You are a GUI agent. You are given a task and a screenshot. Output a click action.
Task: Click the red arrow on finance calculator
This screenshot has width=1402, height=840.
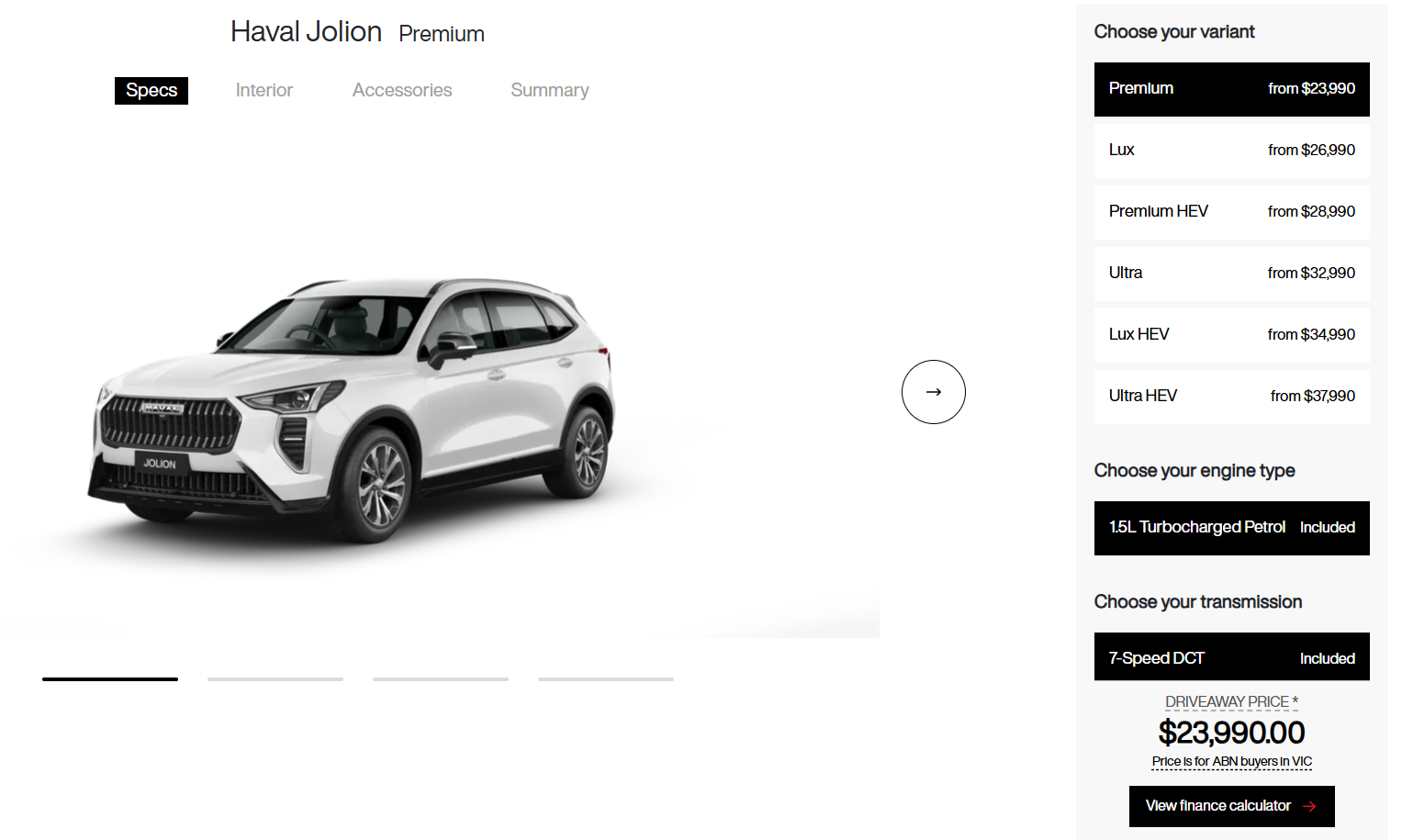coord(1309,806)
